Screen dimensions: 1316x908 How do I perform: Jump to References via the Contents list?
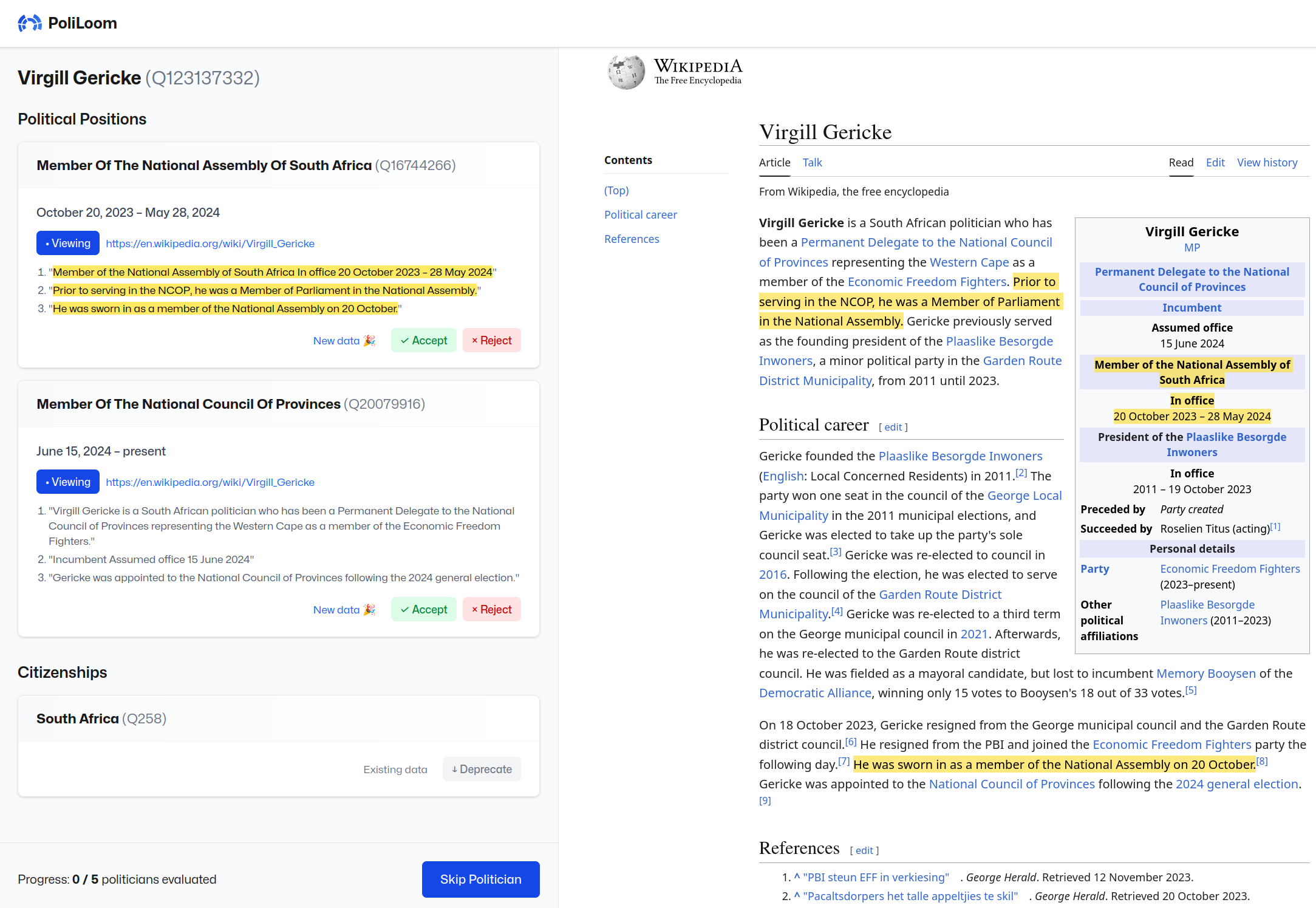click(x=632, y=239)
